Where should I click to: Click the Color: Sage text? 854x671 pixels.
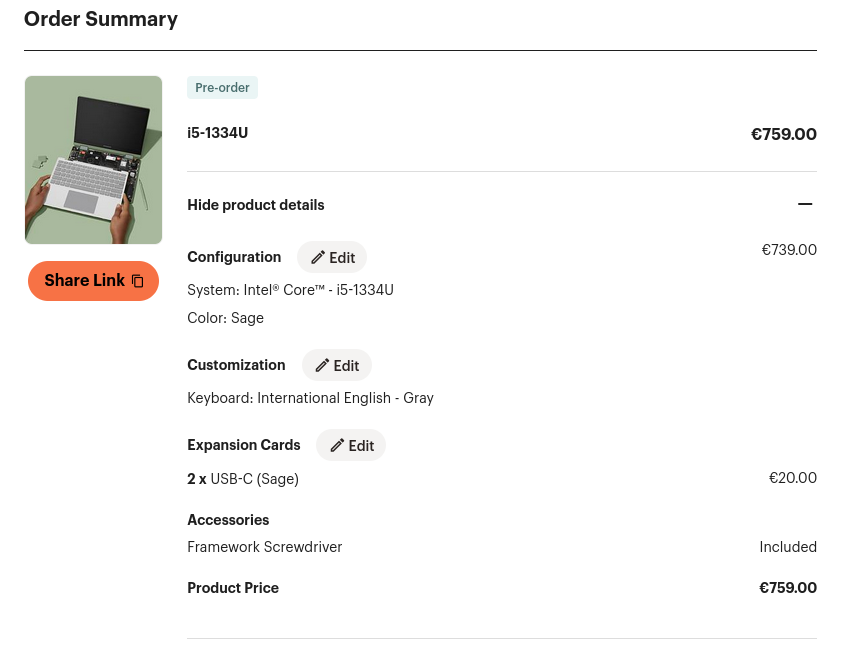pos(225,318)
